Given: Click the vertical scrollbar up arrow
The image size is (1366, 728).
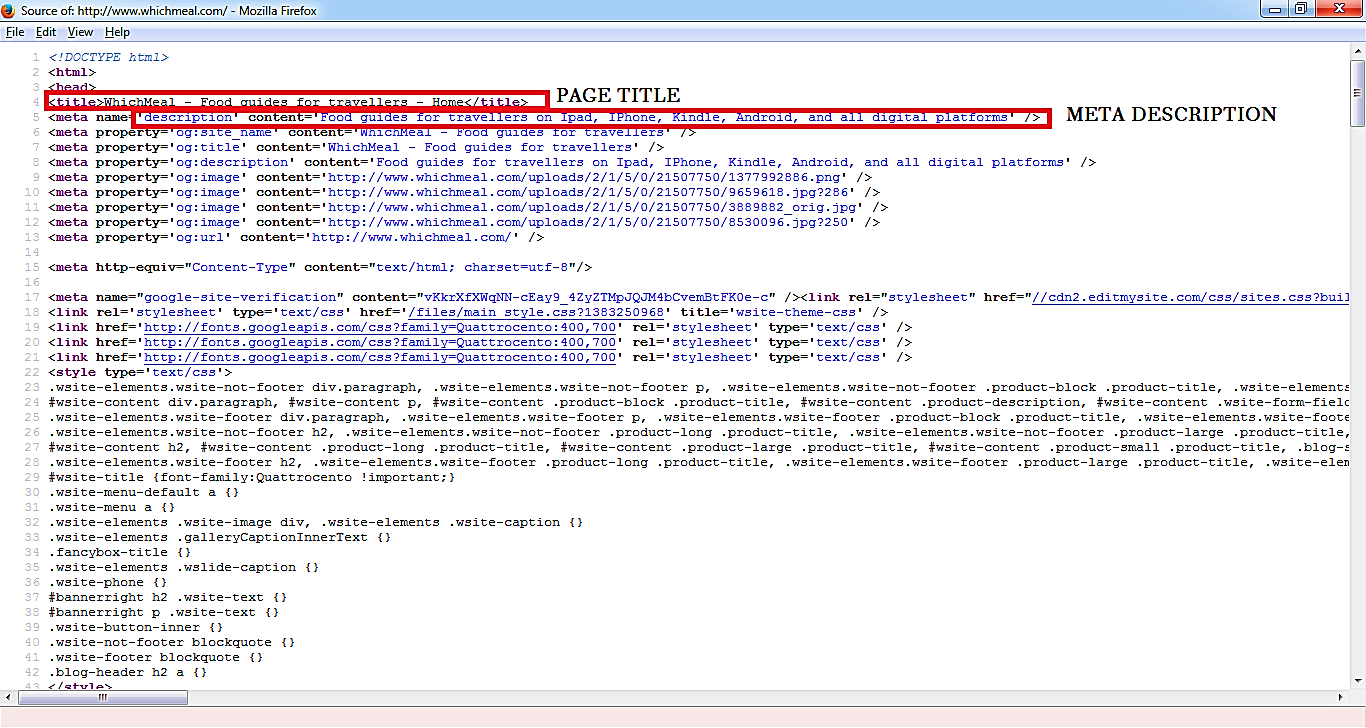Looking at the screenshot, I should click(1357, 53).
